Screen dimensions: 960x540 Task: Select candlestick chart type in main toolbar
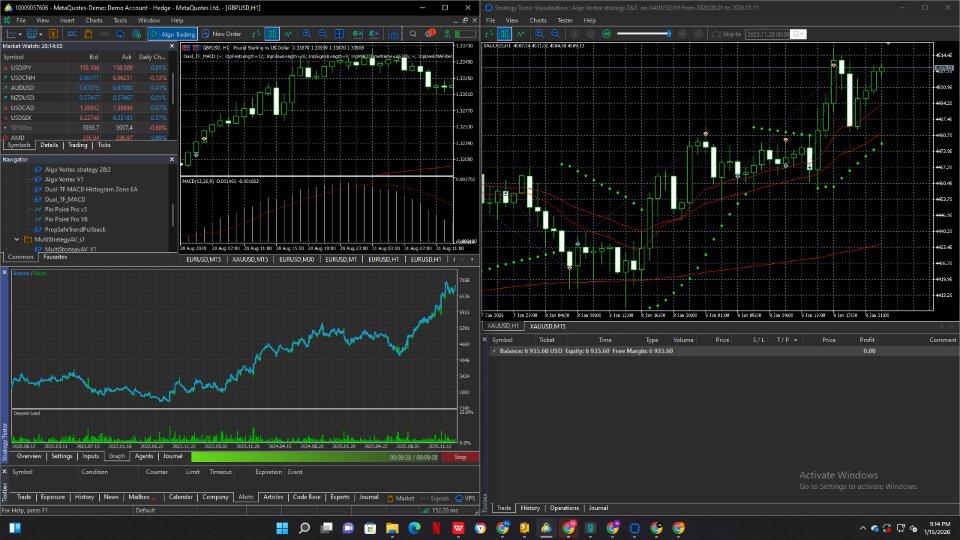pos(272,34)
